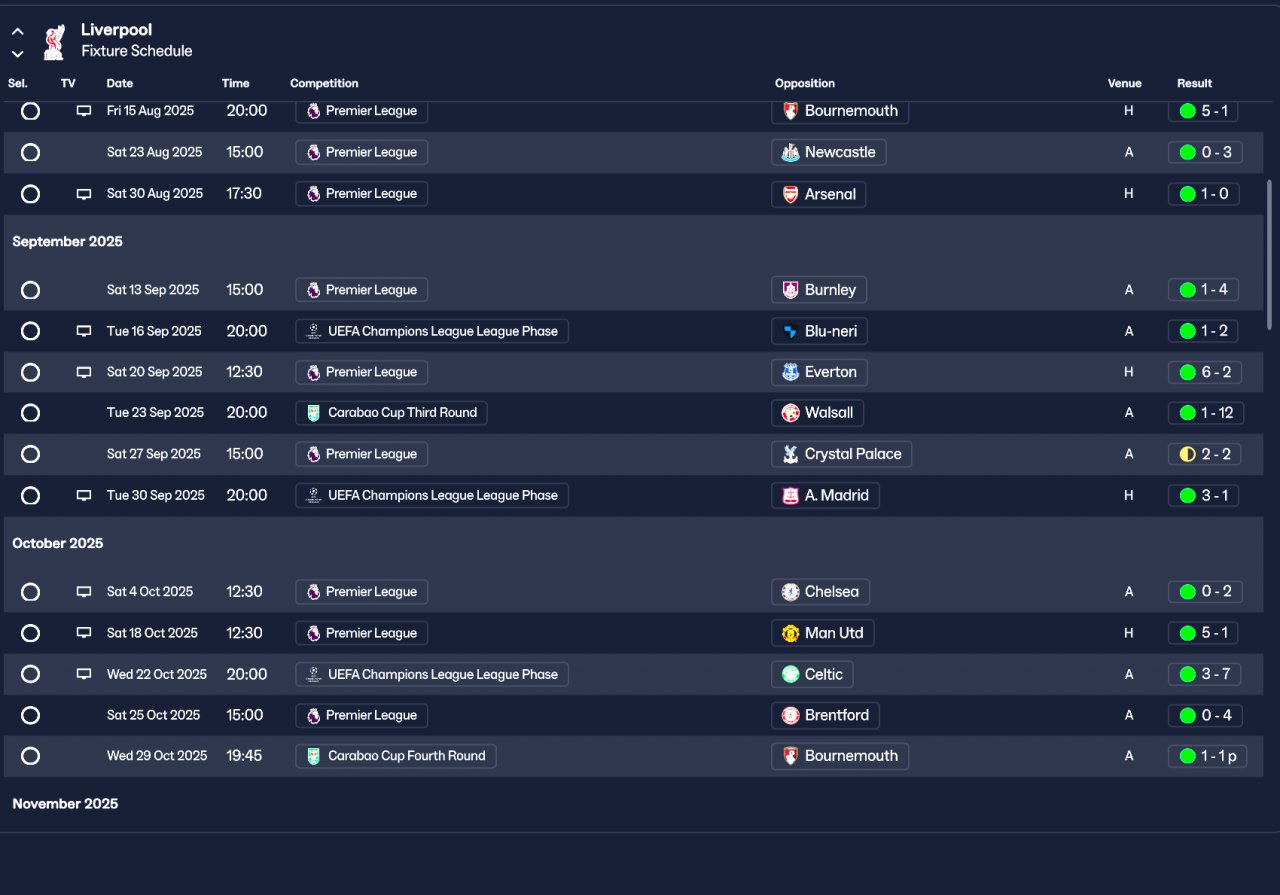The image size is (1280, 895).
Task: Click the down chevron beside Fixture Schedule
Action: (17, 54)
